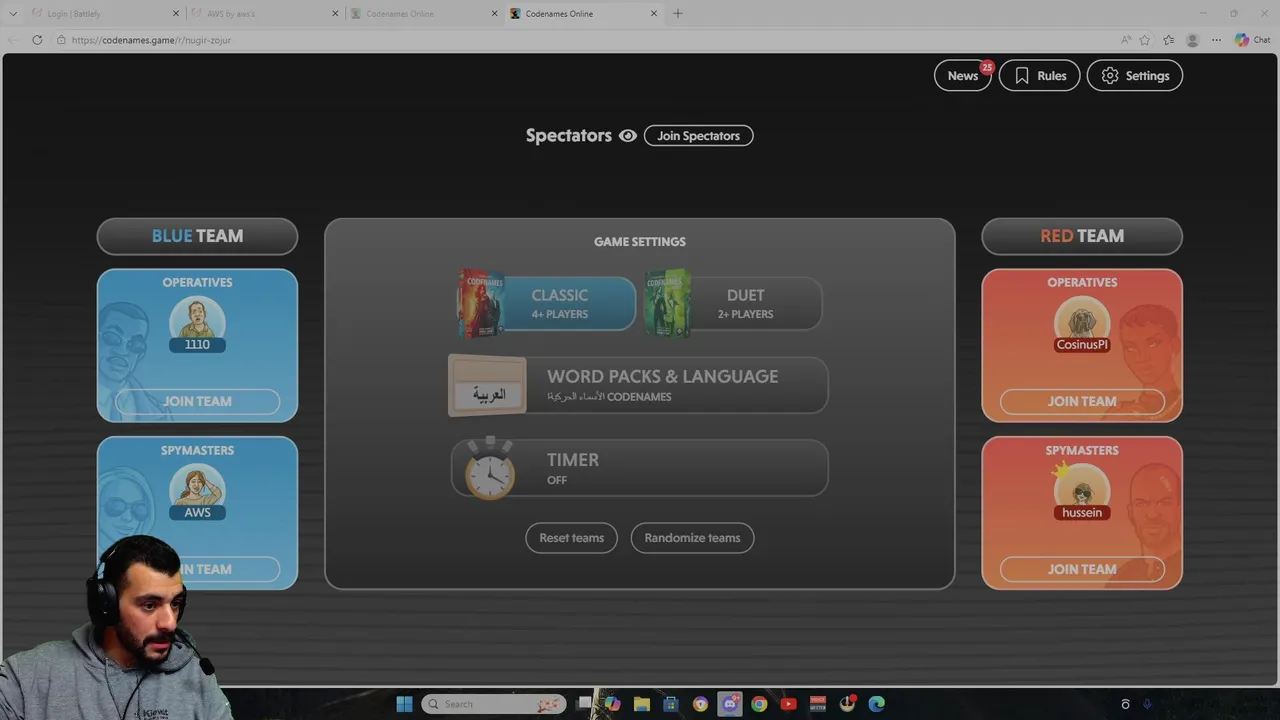The image size is (1280, 720).
Task: Add page to favorites star icon
Action: point(1145,40)
